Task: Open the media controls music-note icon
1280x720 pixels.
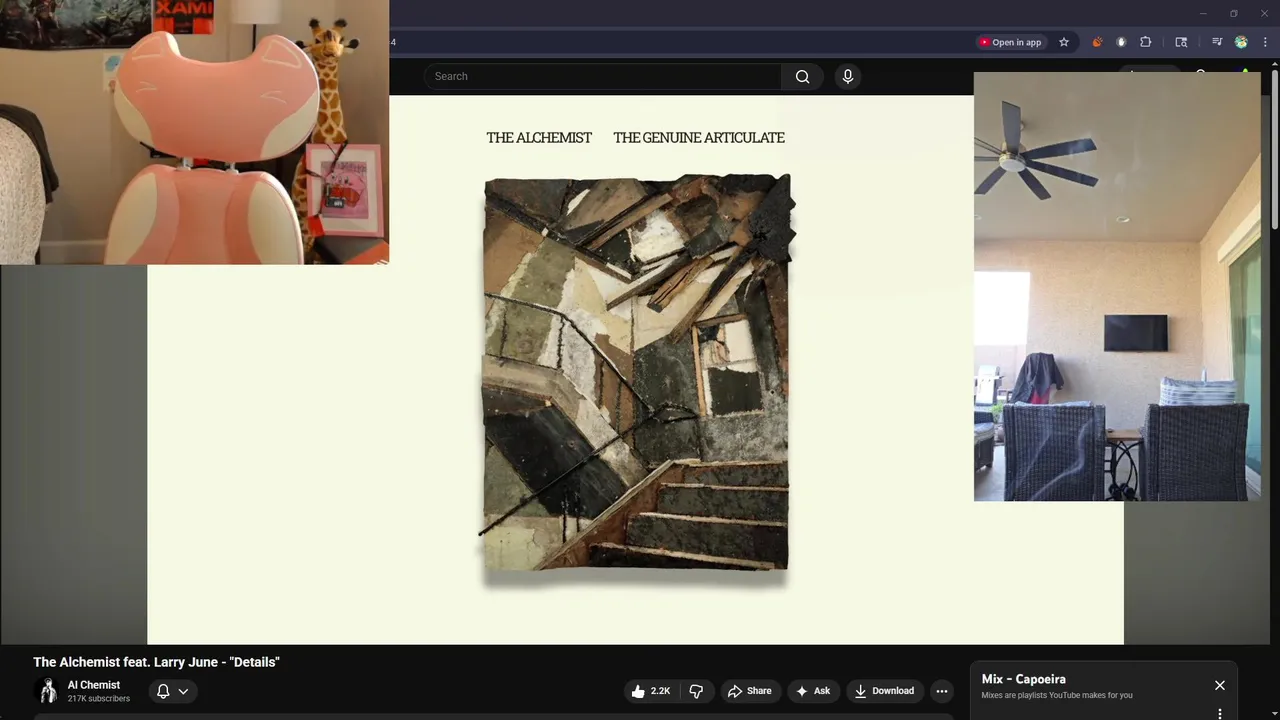Action: pos(1217,42)
